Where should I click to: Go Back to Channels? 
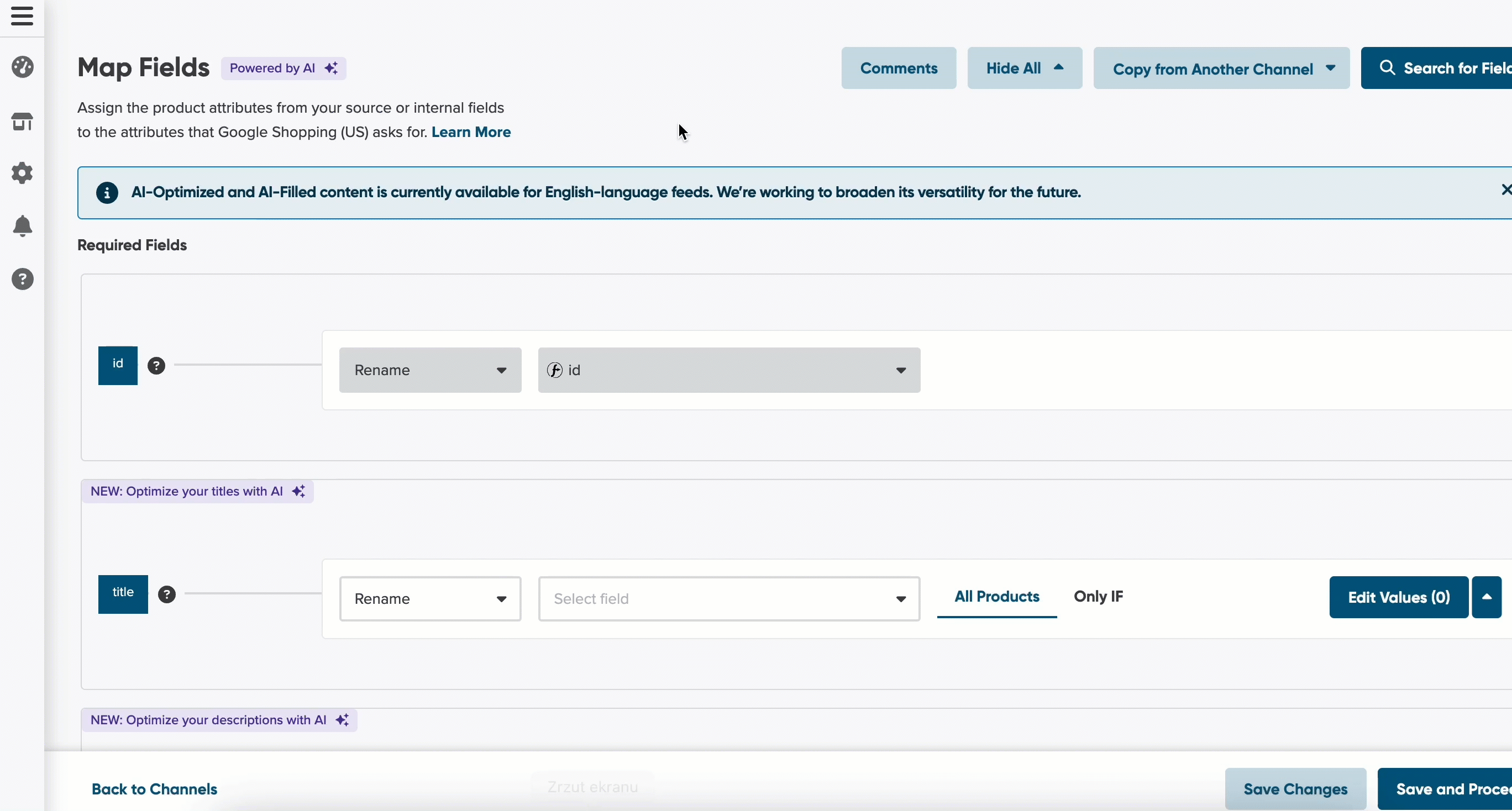(154, 789)
